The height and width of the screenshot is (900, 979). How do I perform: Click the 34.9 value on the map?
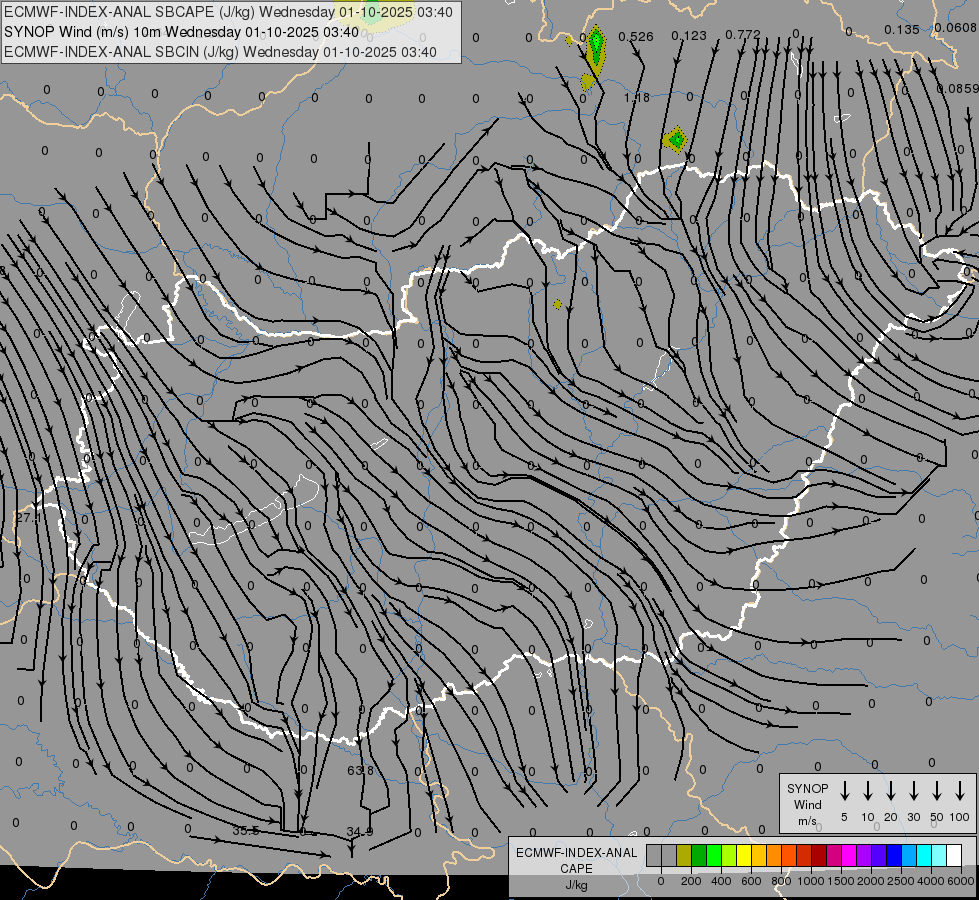click(x=360, y=831)
